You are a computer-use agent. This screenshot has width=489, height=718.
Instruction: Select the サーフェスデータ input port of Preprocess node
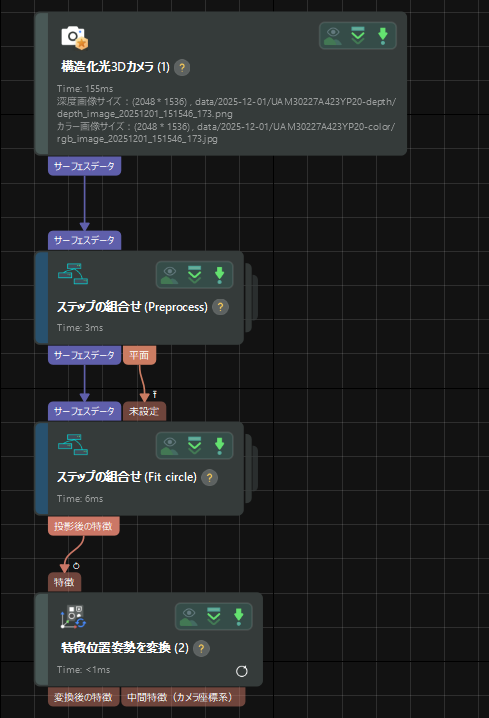pos(85,240)
